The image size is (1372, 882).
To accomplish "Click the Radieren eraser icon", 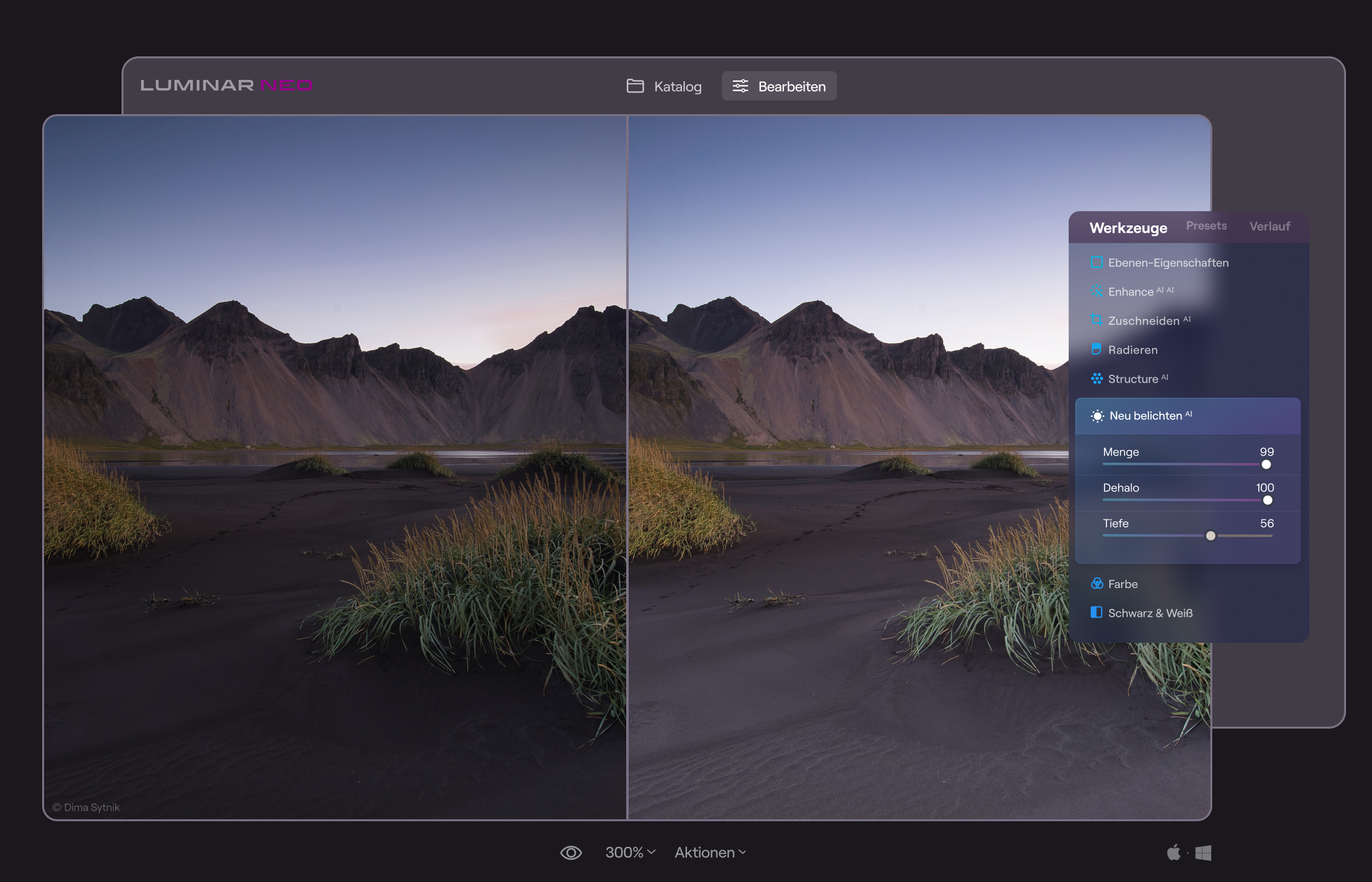I will [x=1097, y=349].
